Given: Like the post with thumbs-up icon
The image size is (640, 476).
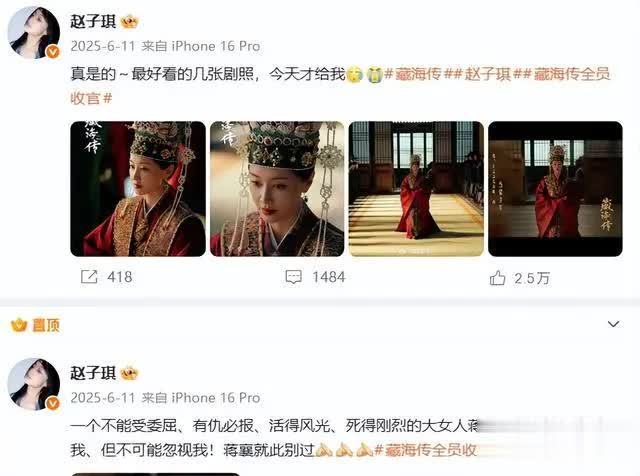Looking at the screenshot, I should click(497, 278).
